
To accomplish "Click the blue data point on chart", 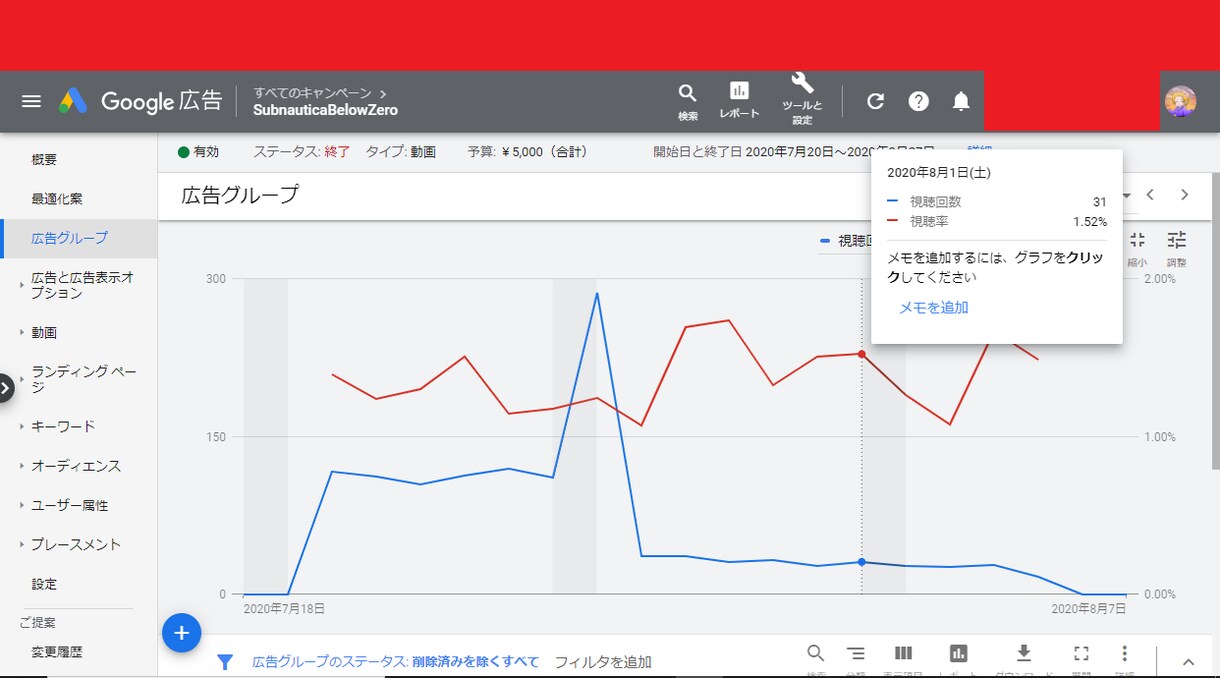I will [862, 562].
